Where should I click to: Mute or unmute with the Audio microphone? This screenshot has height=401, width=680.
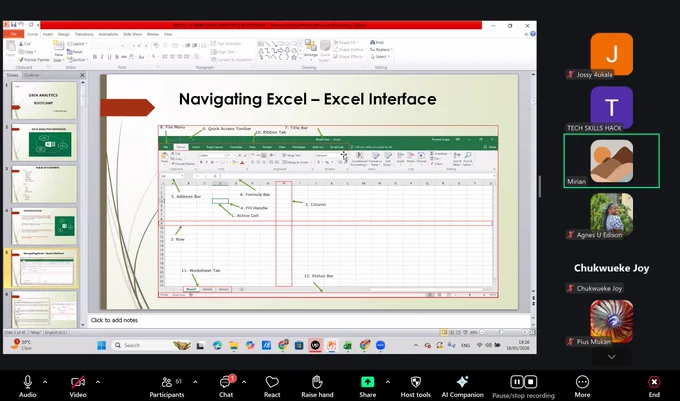pos(27,386)
